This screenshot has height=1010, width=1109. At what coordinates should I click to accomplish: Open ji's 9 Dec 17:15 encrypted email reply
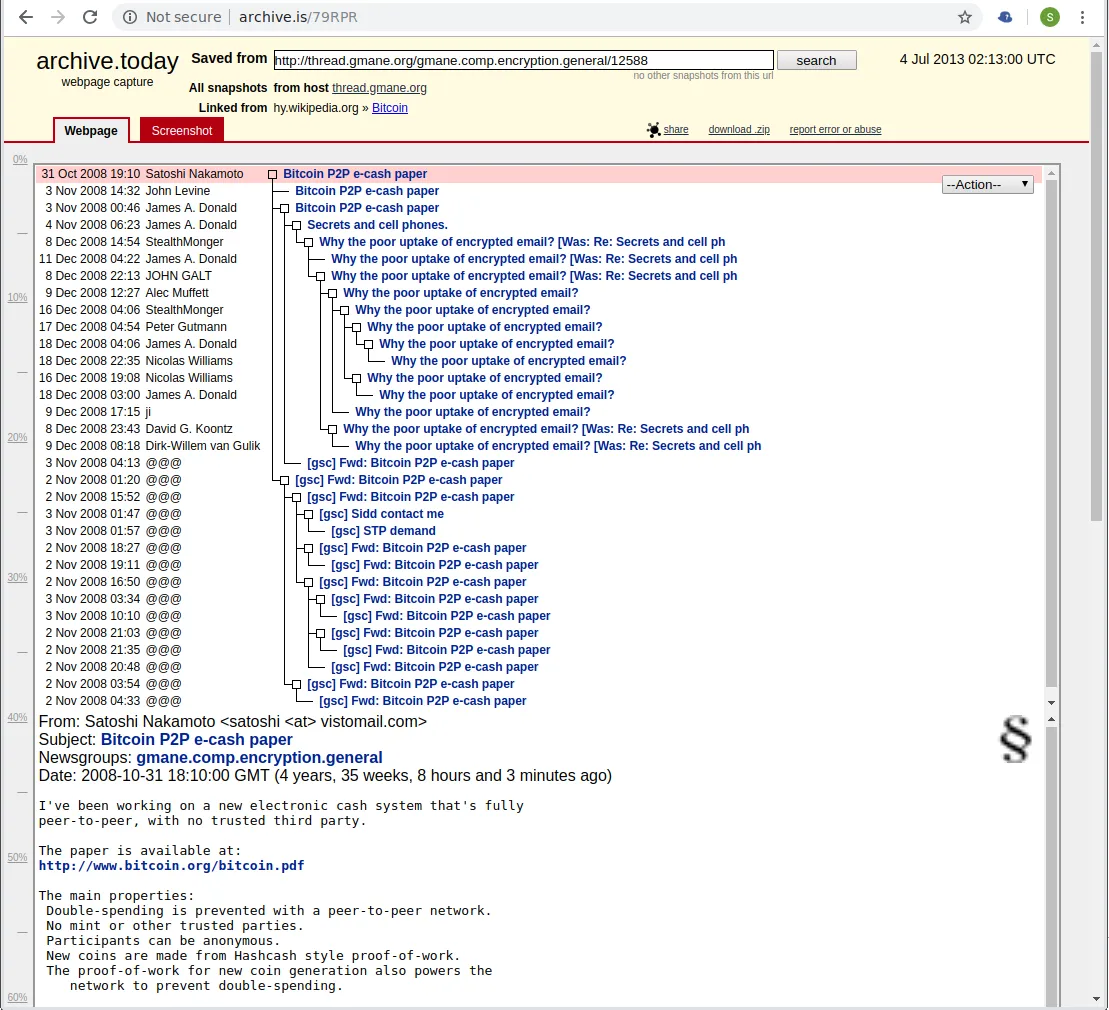click(x=472, y=412)
